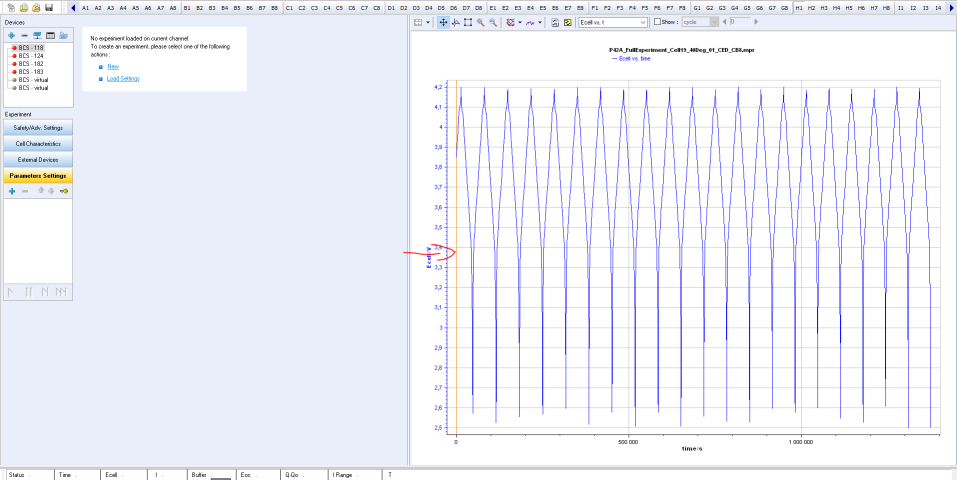Activate the pan/move crosshair graph tool
This screenshot has width=957, height=480.
click(443, 21)
